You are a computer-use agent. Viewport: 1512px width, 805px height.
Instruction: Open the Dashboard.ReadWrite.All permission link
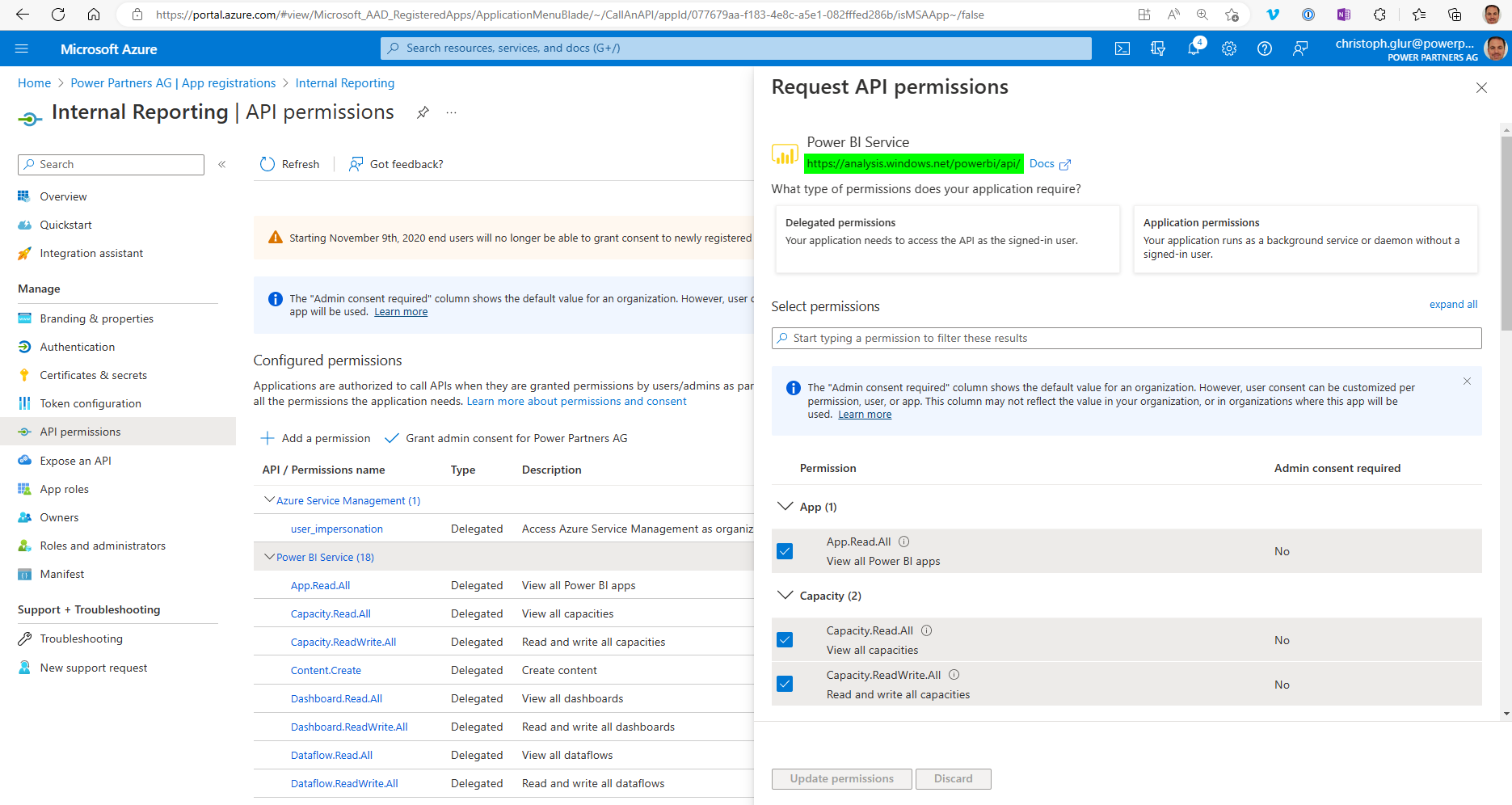[349, 727]
